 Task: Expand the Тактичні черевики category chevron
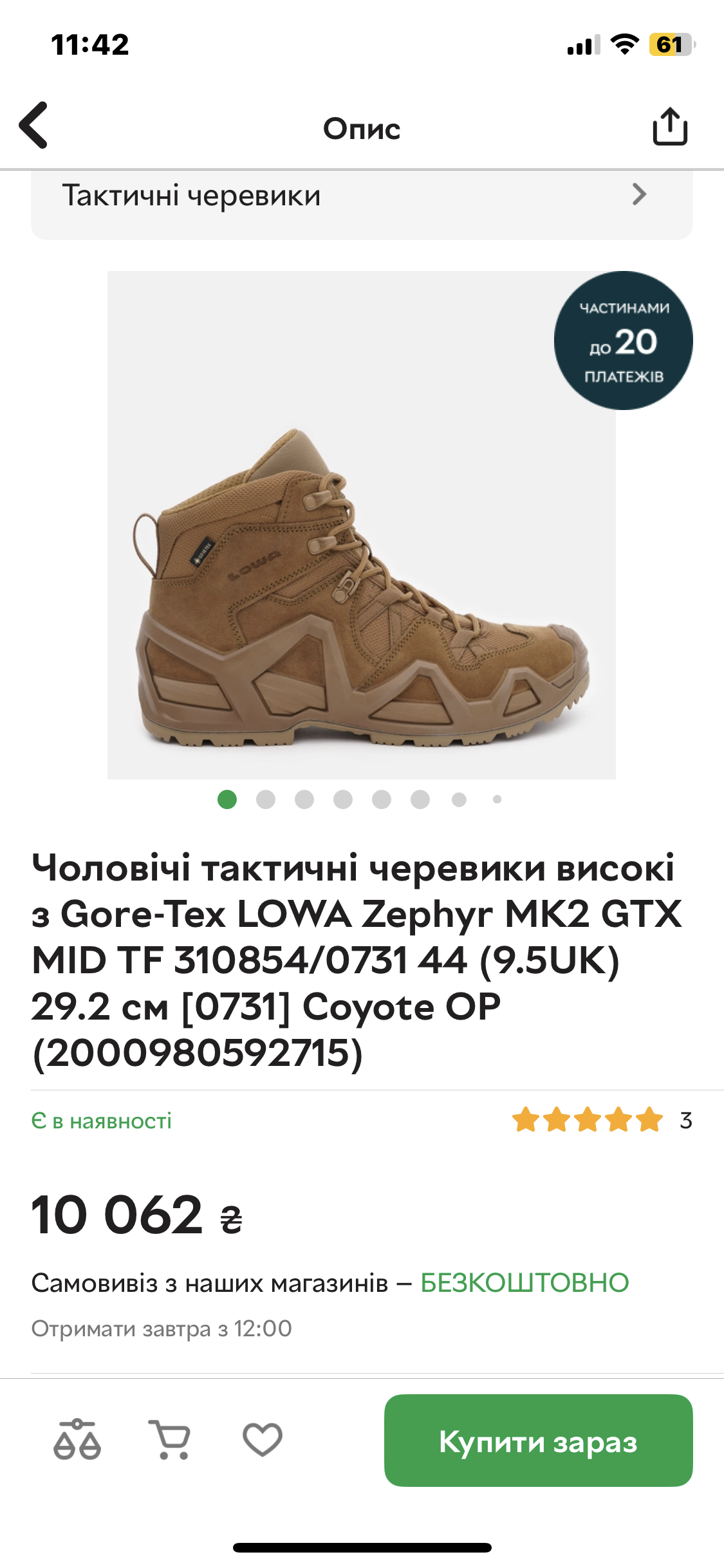coord(639,194)
